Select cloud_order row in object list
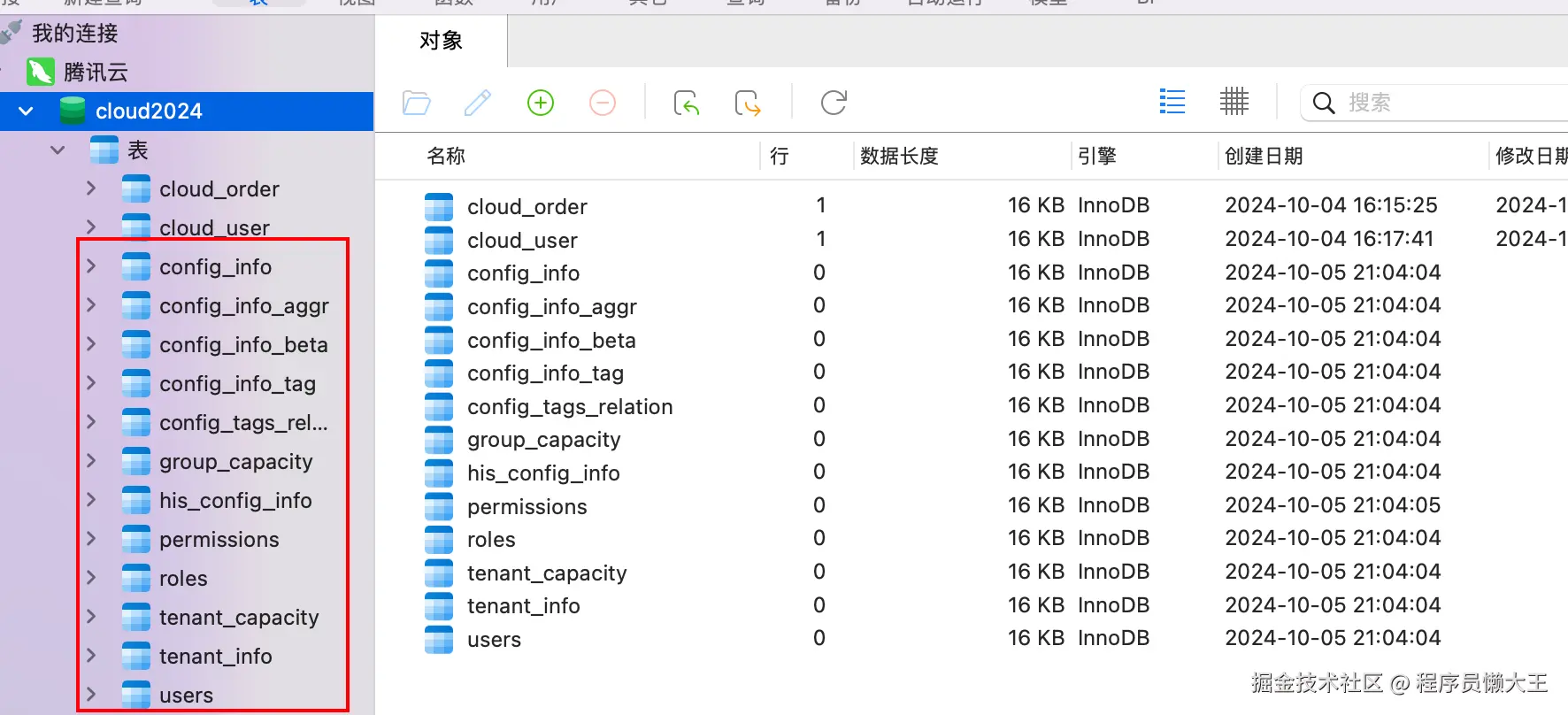 click(972, 206)
